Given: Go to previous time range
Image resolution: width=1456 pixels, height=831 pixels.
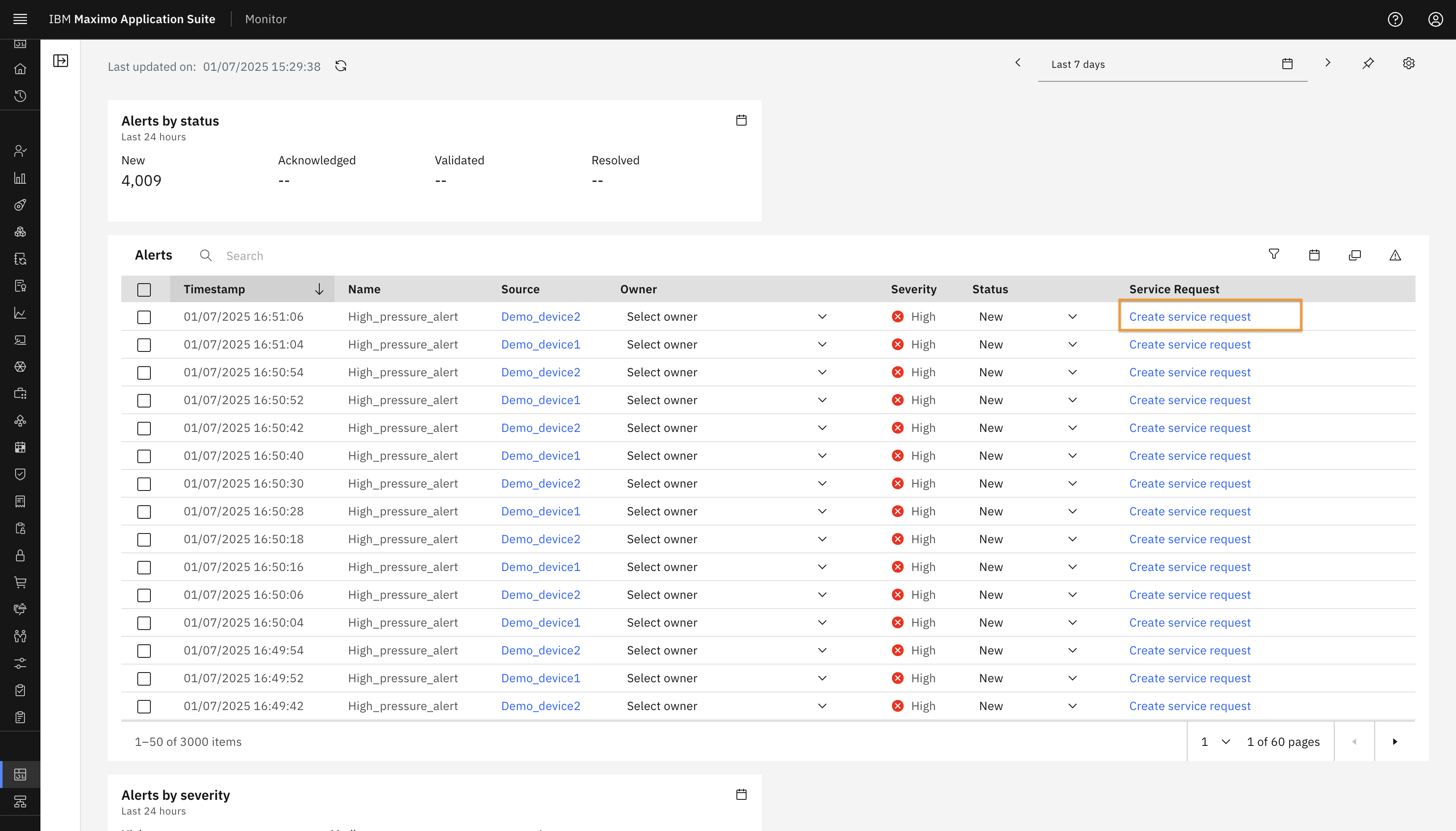Looking at the screenshot, I should click(1018, 63).
